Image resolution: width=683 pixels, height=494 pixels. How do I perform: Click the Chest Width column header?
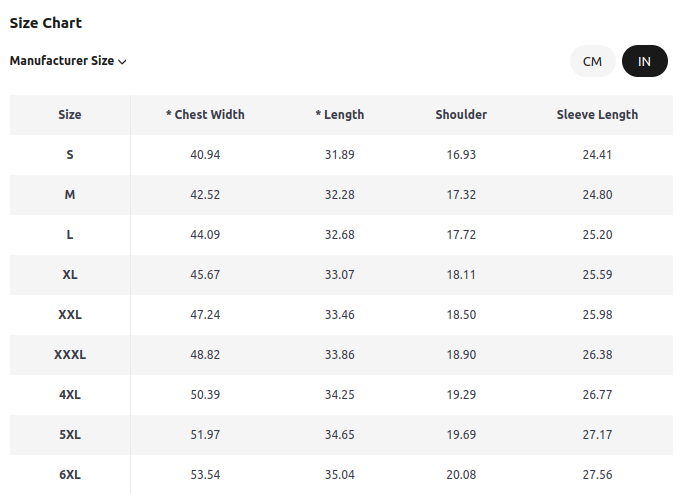pos(205,115)
